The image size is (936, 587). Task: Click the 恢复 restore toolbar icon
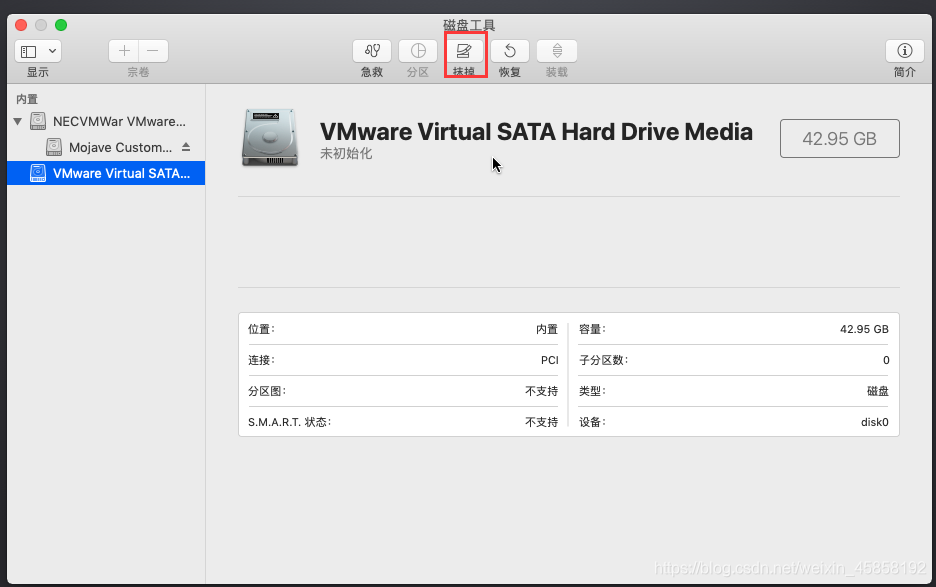coord(510,51)
